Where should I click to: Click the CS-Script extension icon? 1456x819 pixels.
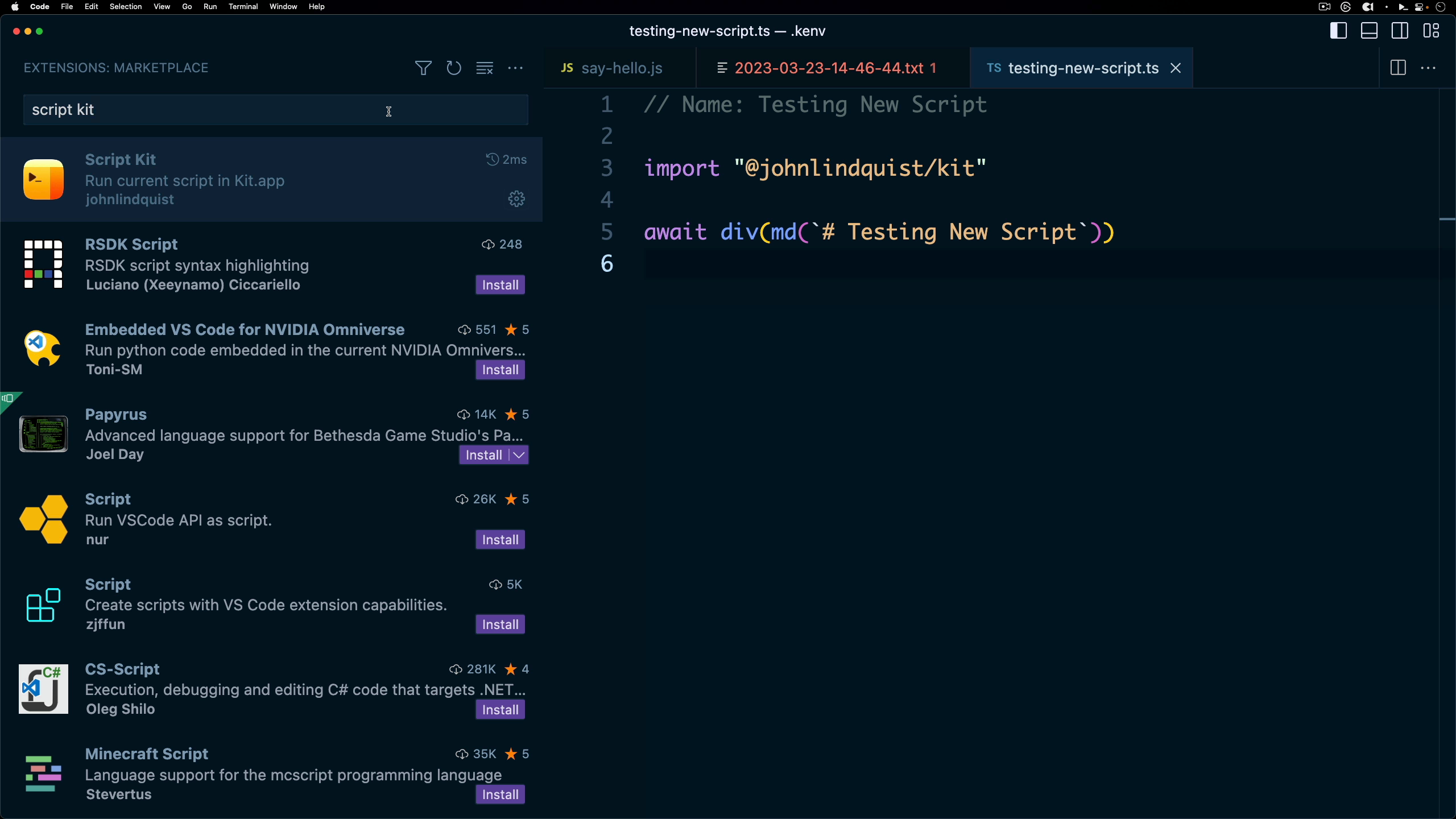44,689
